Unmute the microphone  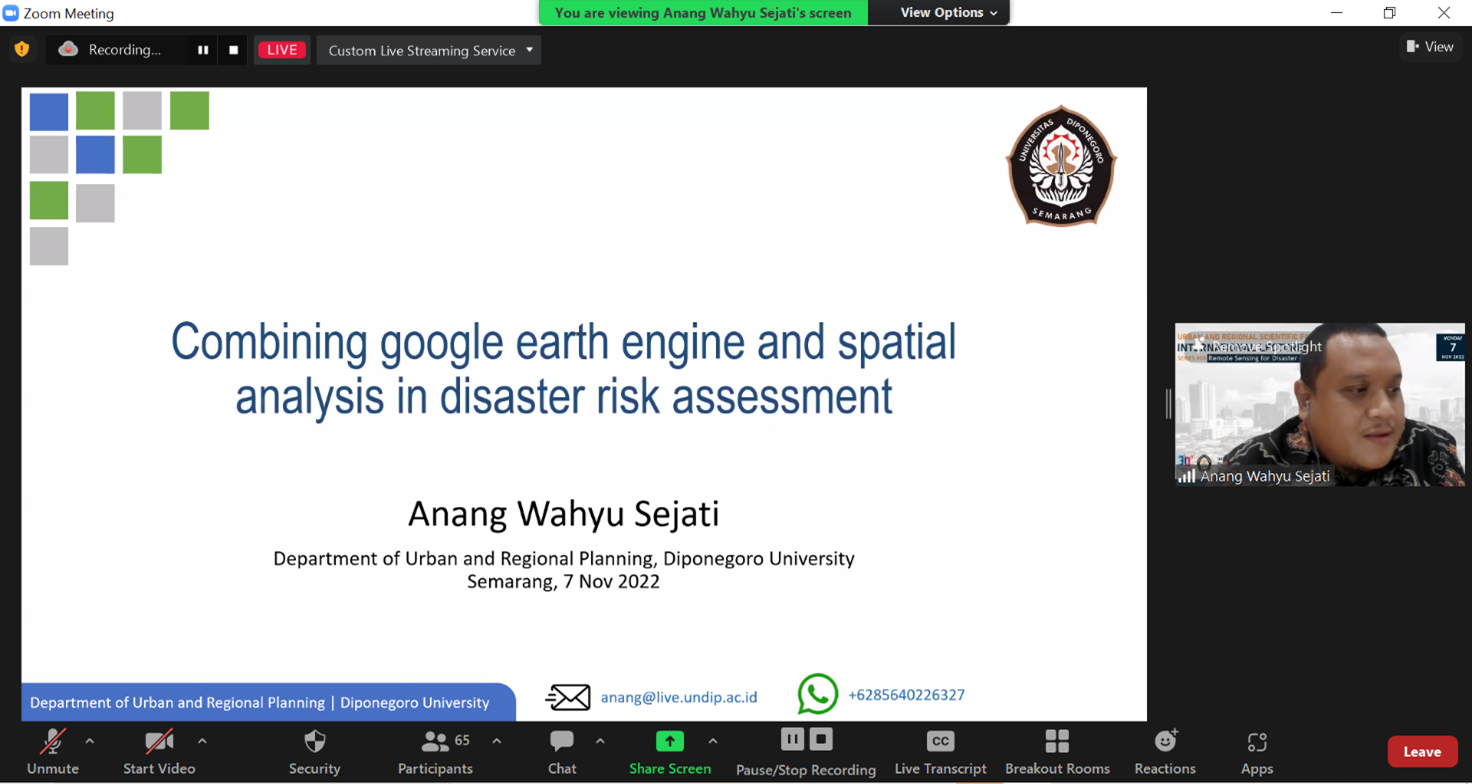click(x=52, y=751)
